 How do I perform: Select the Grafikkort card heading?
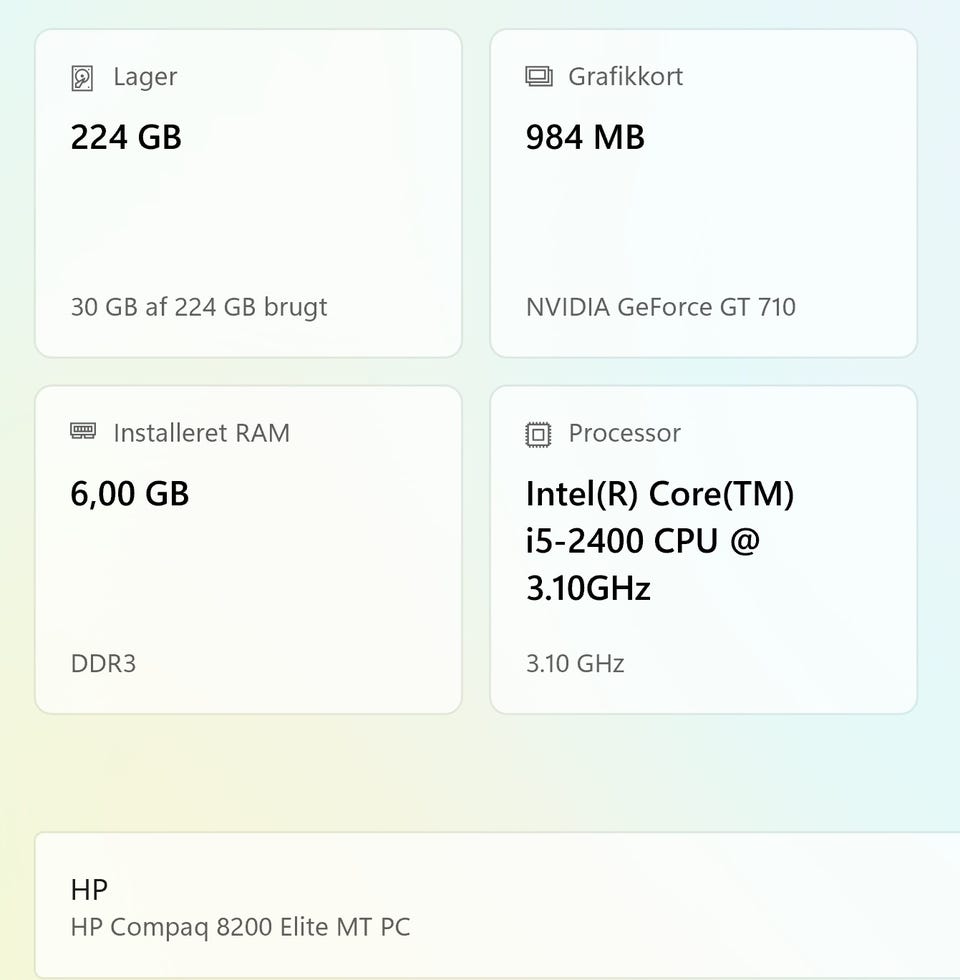tap(625, 77)
